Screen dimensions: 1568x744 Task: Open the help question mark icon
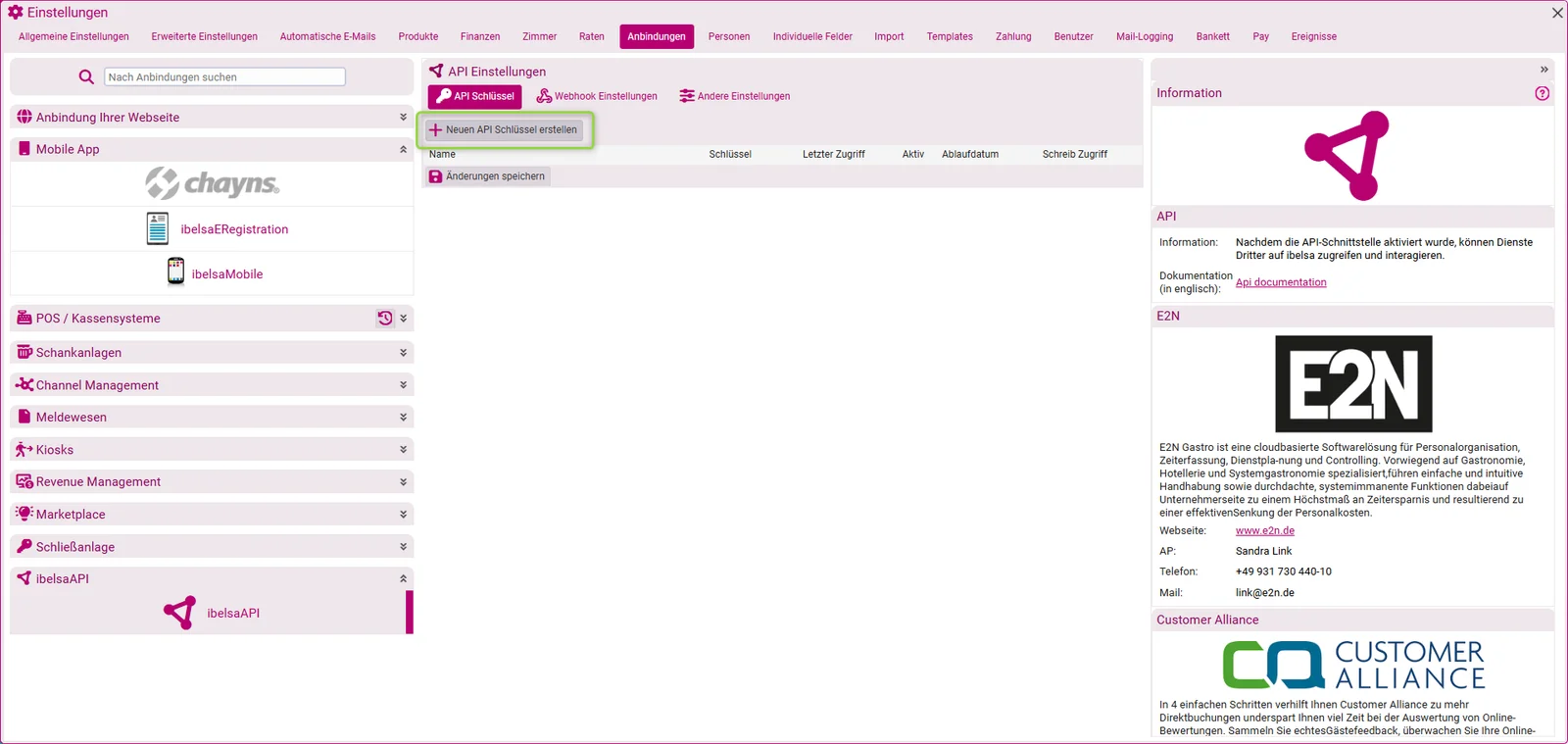(x=1542, y=93)
